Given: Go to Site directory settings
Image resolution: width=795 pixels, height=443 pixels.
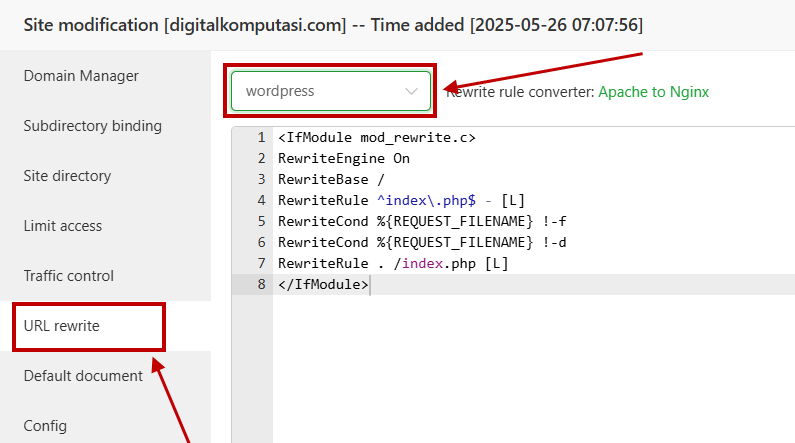Looking at the screenshot, I should [67, 176].
